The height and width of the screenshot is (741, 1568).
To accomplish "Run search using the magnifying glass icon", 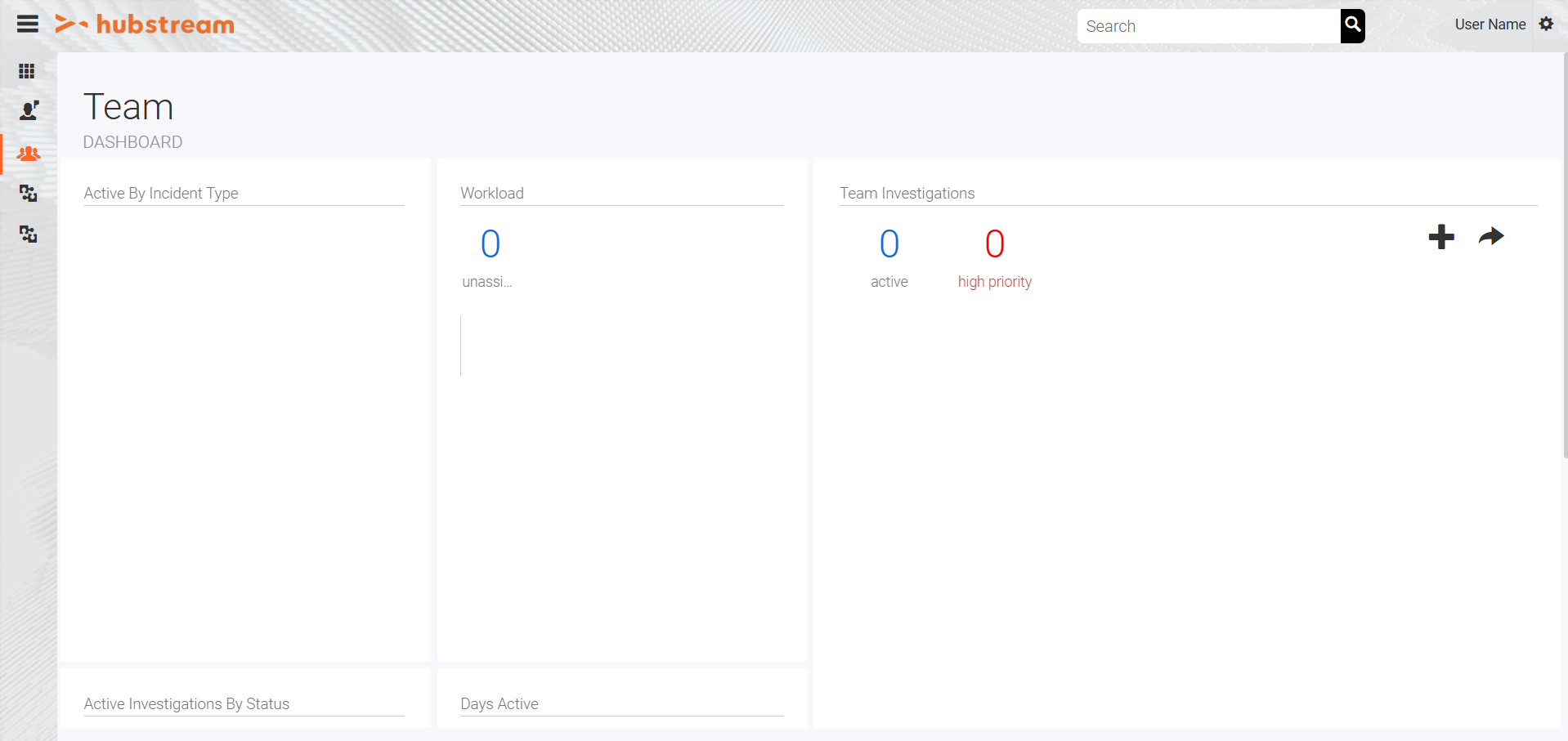I will coord(1351,25).
